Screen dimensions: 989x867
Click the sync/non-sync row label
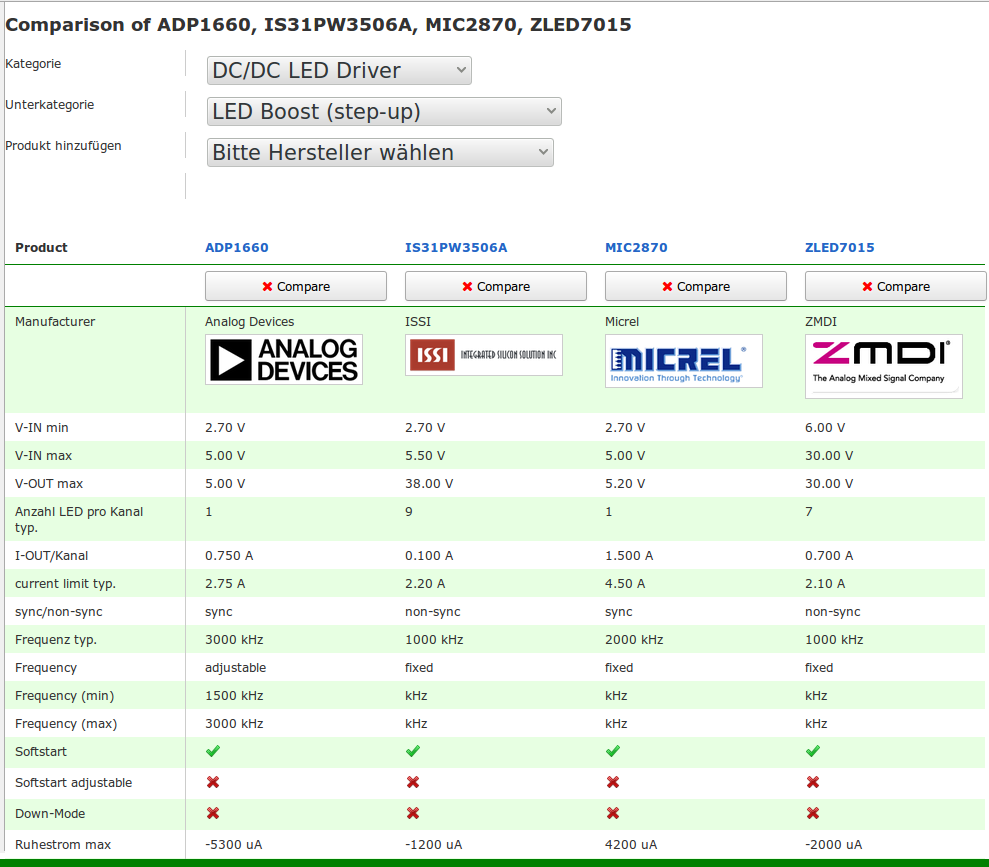(x=59, y=612)
